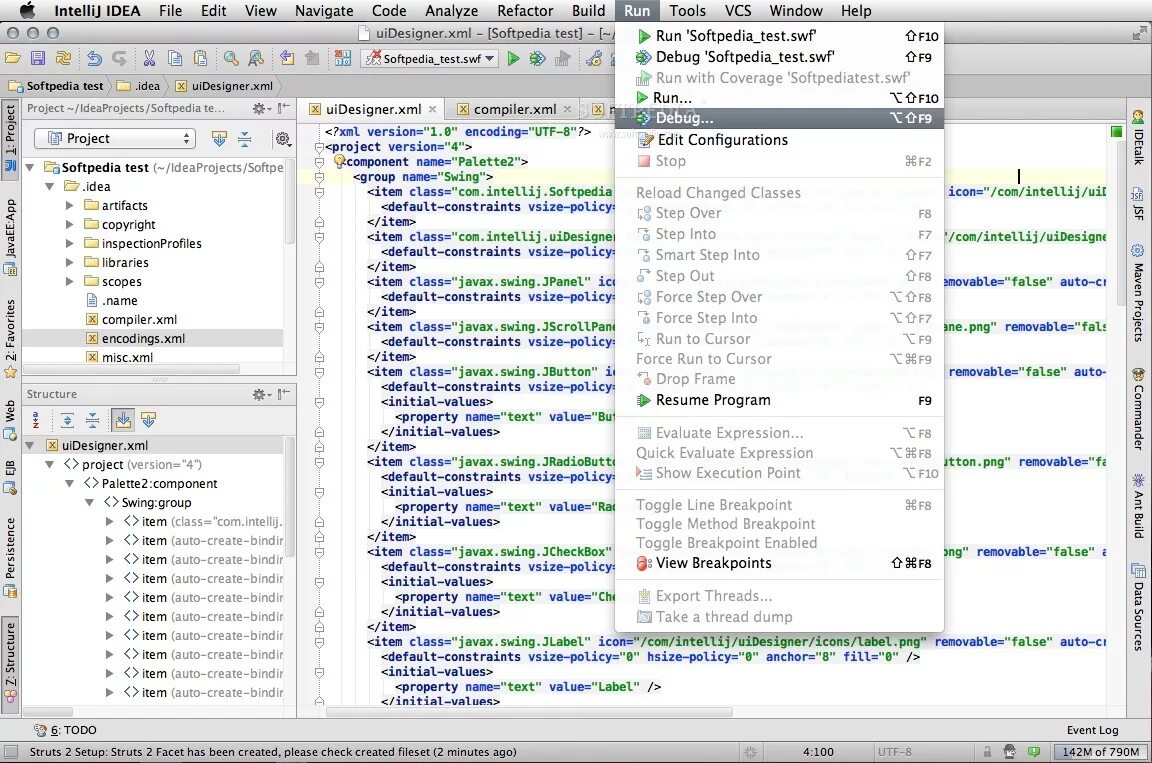Click the green Run toolbar icon
Viewport: 1152px width, 763px height.
[514, 58]
